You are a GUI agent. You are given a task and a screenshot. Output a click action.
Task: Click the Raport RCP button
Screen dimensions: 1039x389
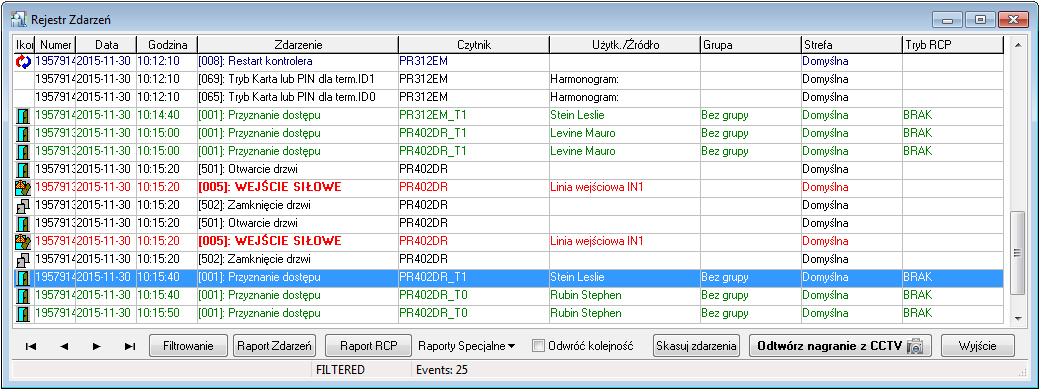pos(368,345)
